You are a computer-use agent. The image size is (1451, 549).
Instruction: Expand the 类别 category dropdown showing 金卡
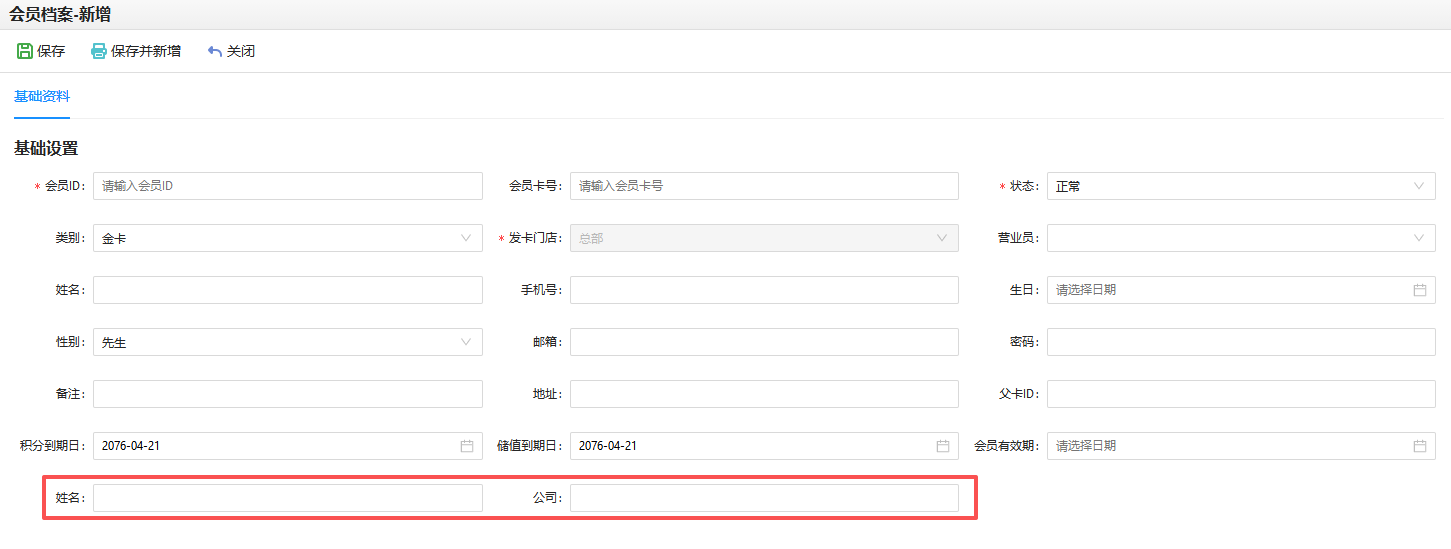288,238
